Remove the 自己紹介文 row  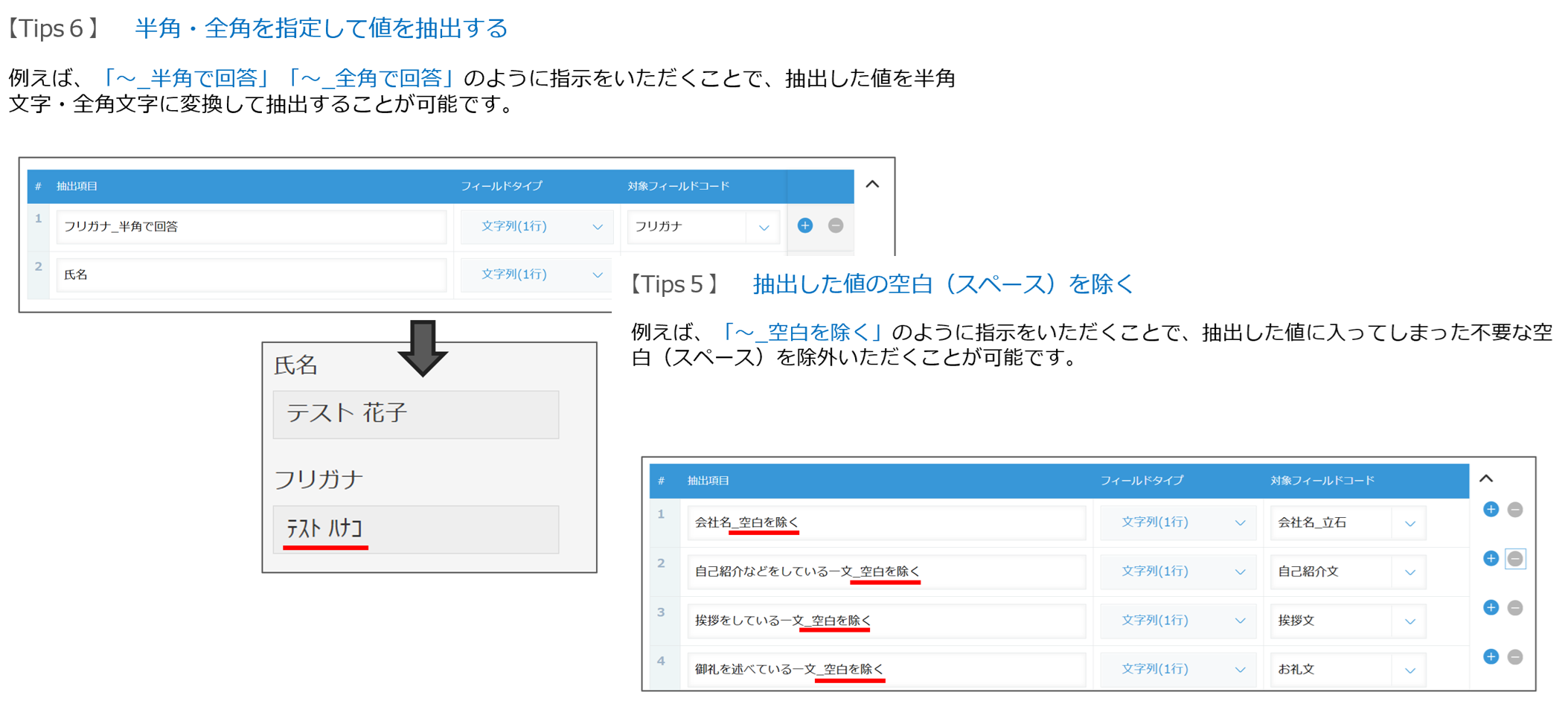[x=1514, y=559]
